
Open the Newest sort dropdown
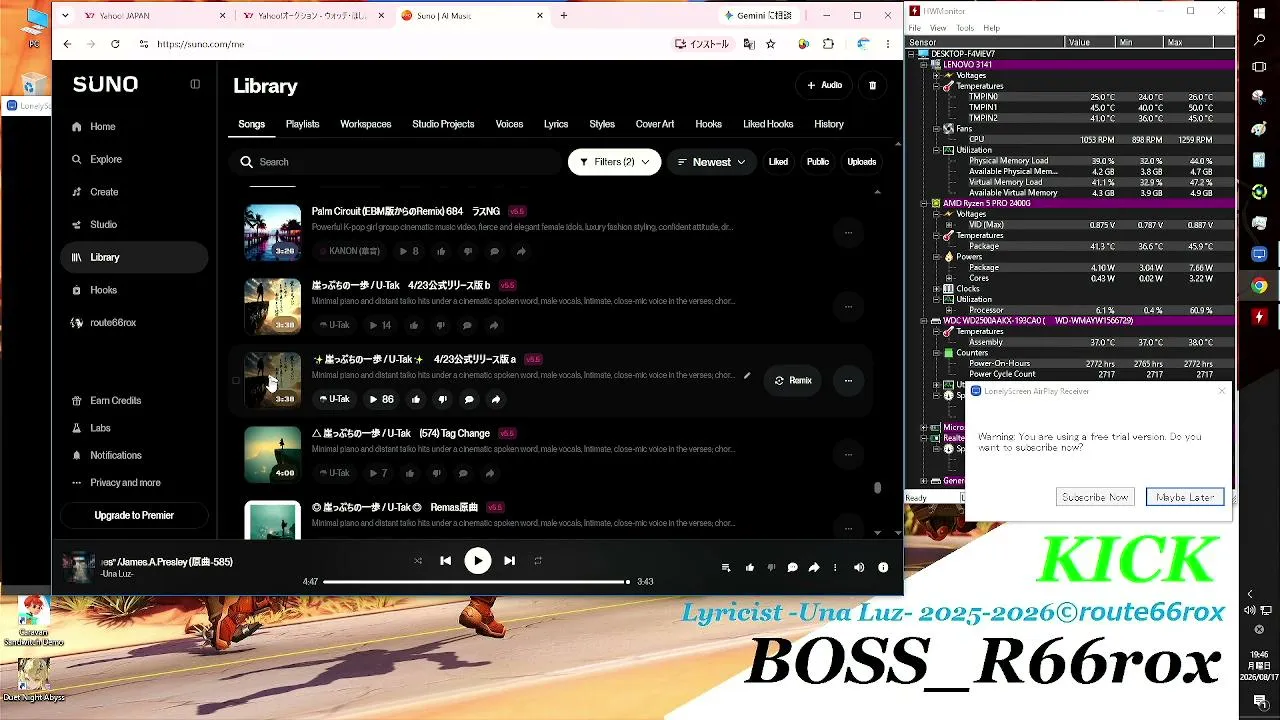tap(711, 162)
